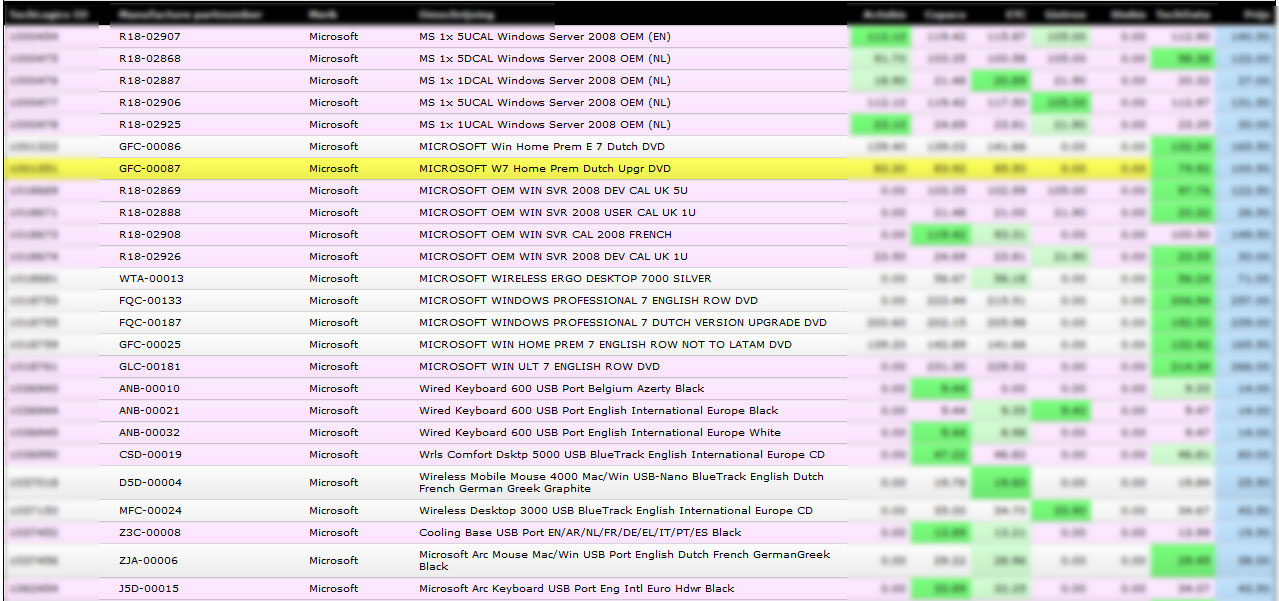The width and height of the screenshot is (1279, 601).
Task: Select part number GLC-00181
Action: 150,367
